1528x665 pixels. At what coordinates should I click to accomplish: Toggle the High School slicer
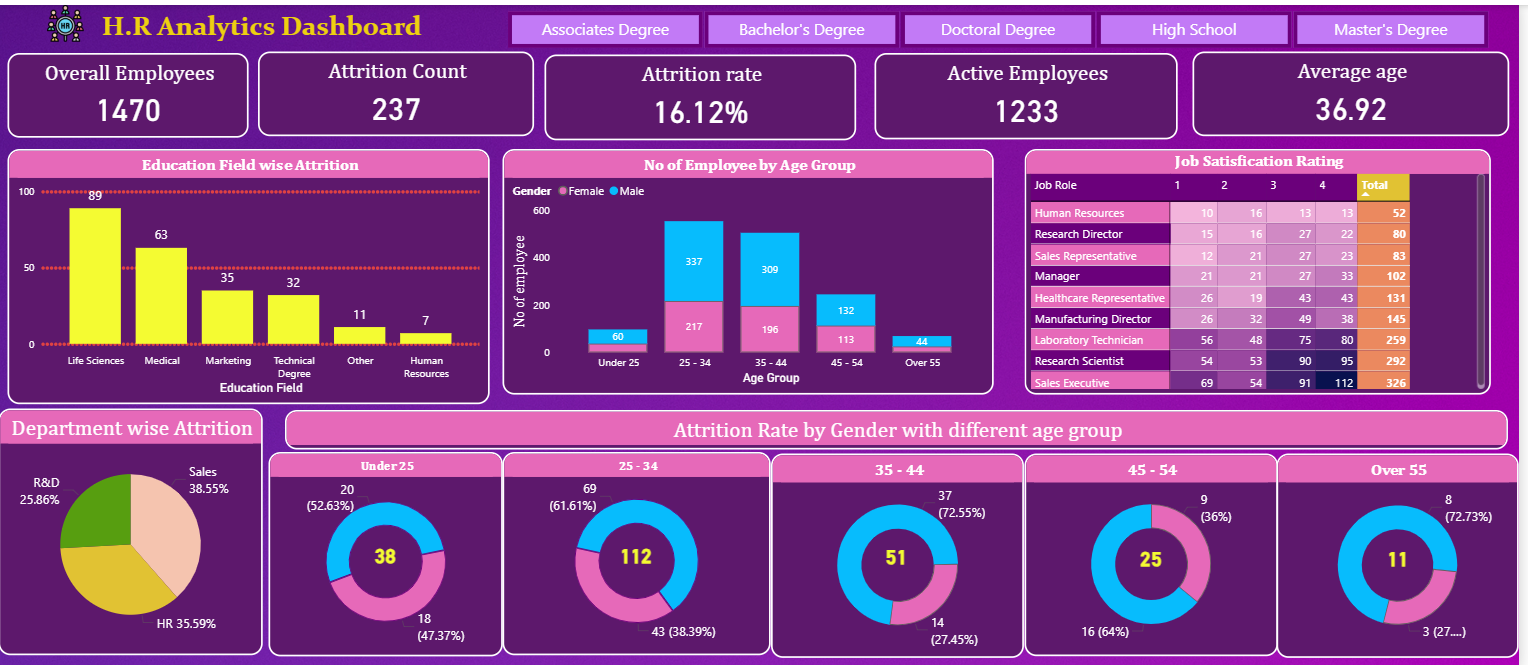tap(1194, 29)
